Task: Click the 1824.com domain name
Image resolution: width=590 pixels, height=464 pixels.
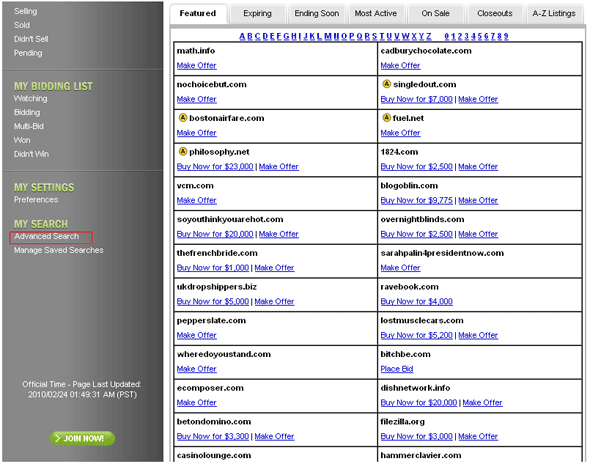Action: coord(399,152)
